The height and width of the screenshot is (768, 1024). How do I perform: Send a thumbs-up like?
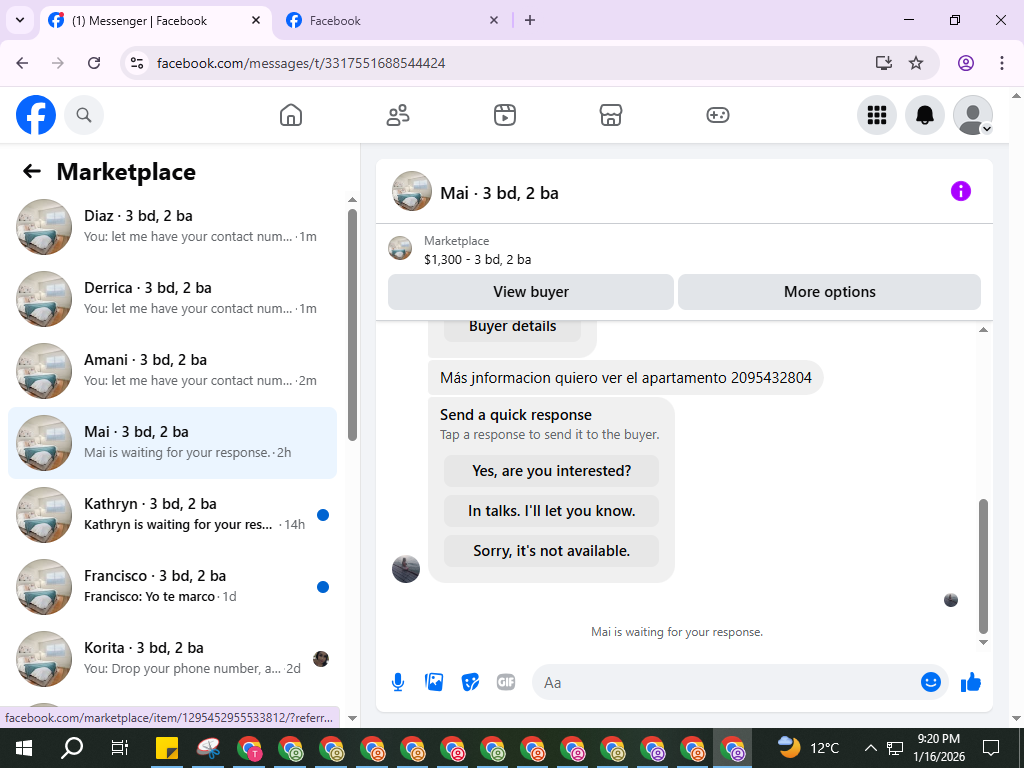coord(971,682)
